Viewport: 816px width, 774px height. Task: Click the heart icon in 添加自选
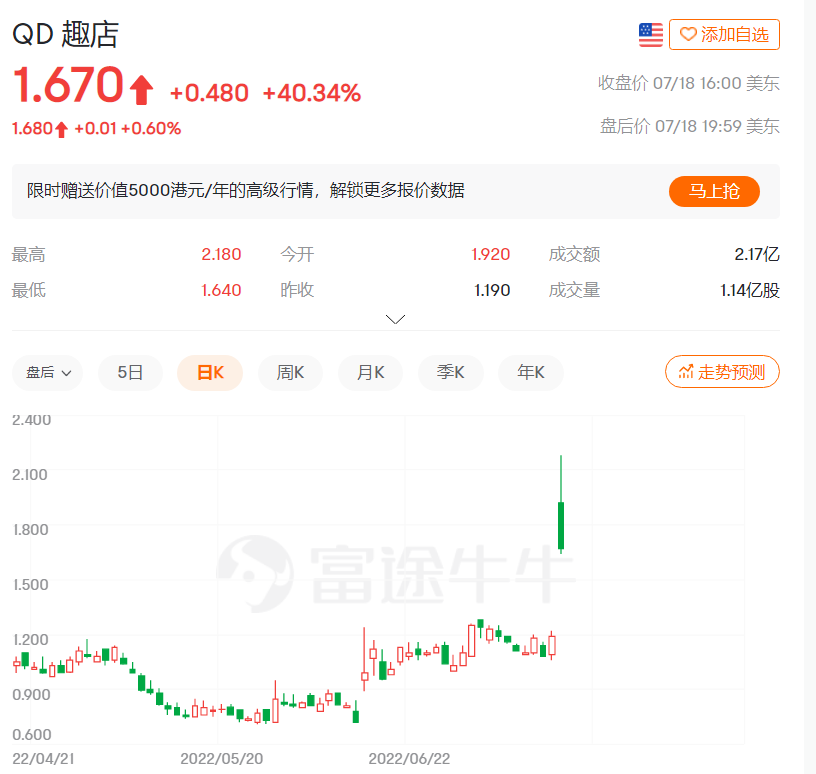(688, 35)
